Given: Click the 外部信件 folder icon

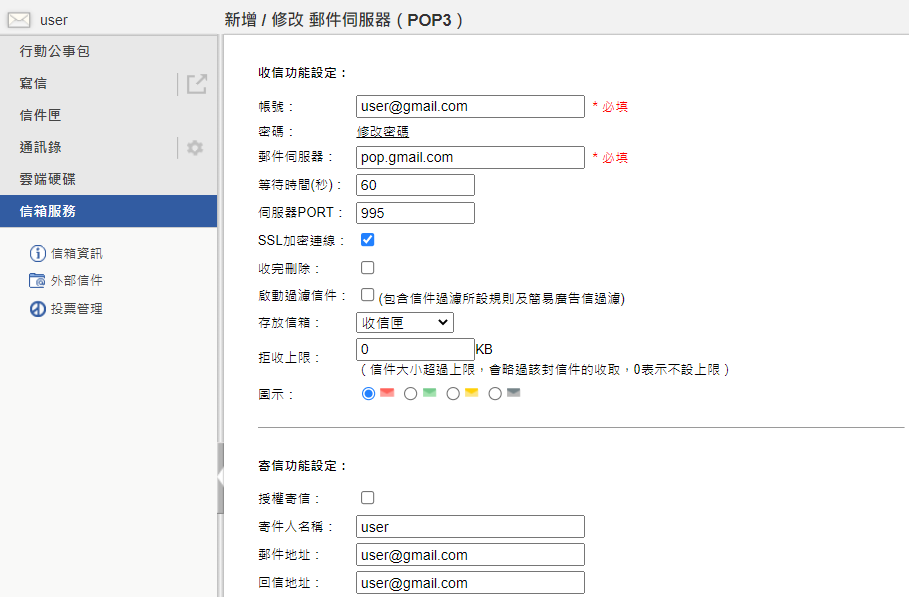Looking at the screenshot, I should pyautogui.click(x=35, y=281).
